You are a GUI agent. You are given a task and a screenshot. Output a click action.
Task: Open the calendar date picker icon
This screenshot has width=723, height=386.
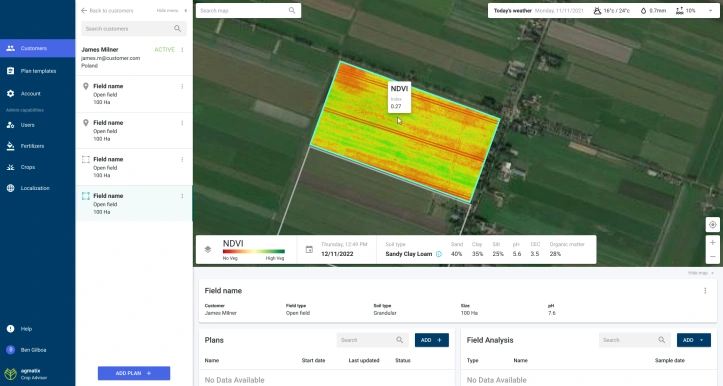pos(309,249)
